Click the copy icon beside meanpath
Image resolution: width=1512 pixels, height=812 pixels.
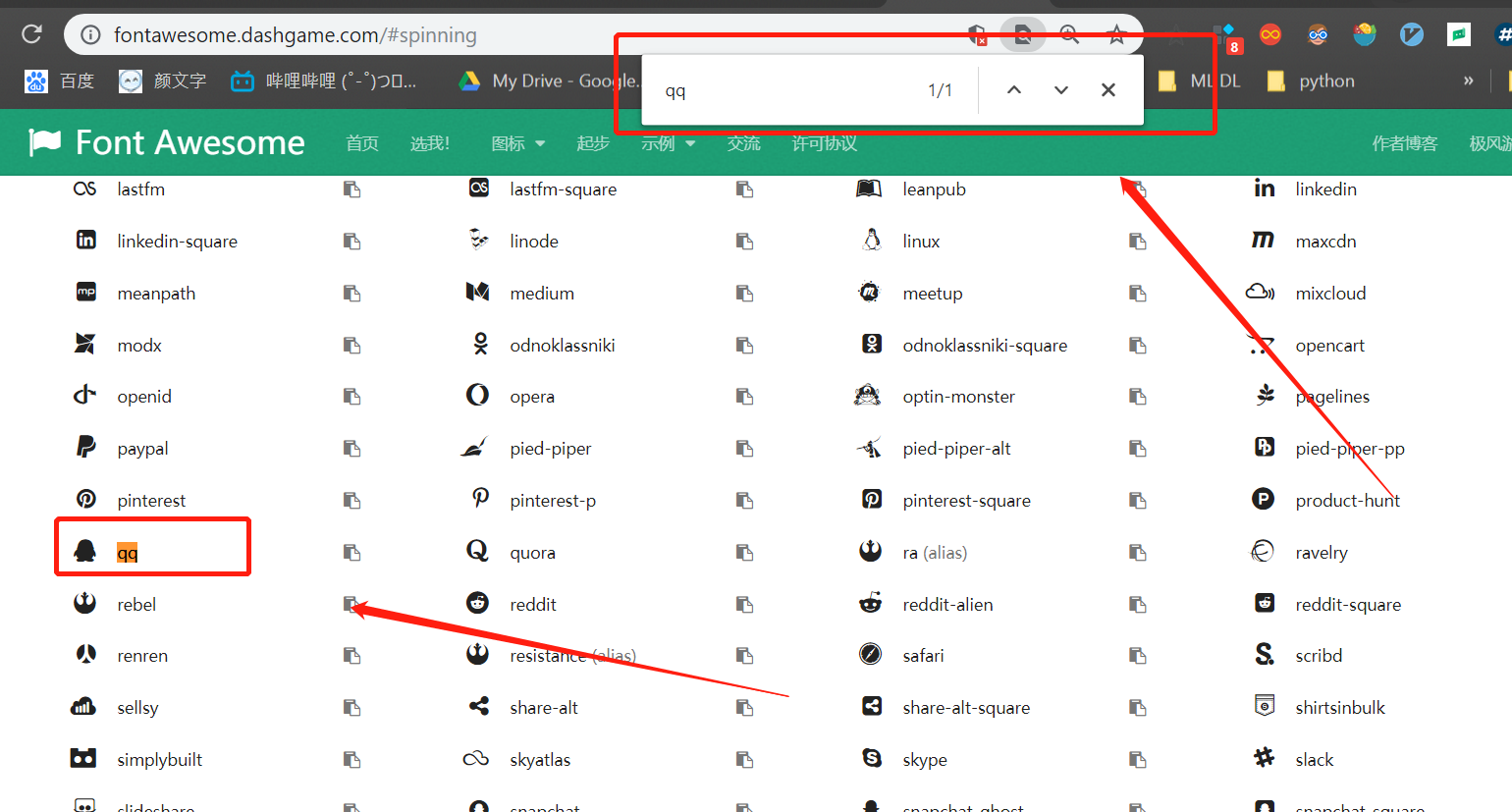(x=351, y=294)
